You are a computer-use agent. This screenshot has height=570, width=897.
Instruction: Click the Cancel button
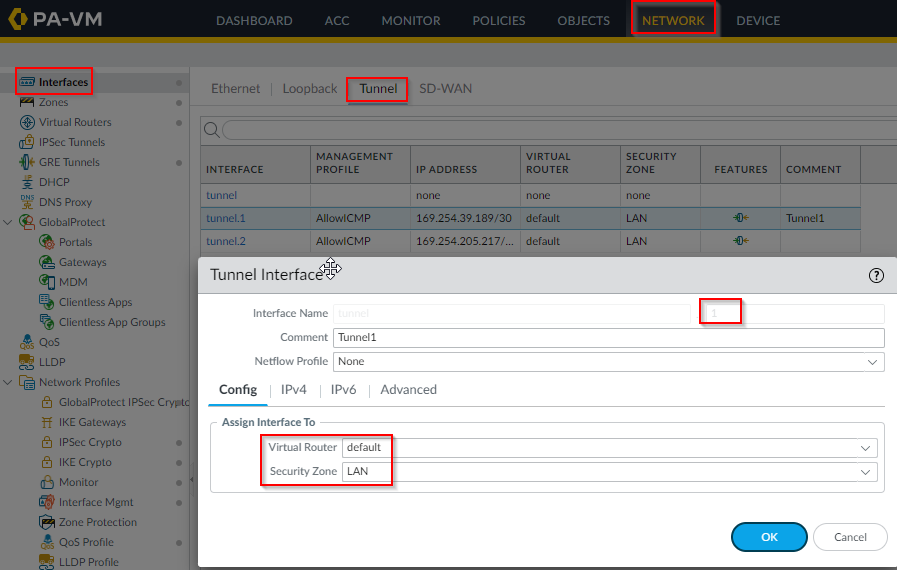[x=850, y=537]
